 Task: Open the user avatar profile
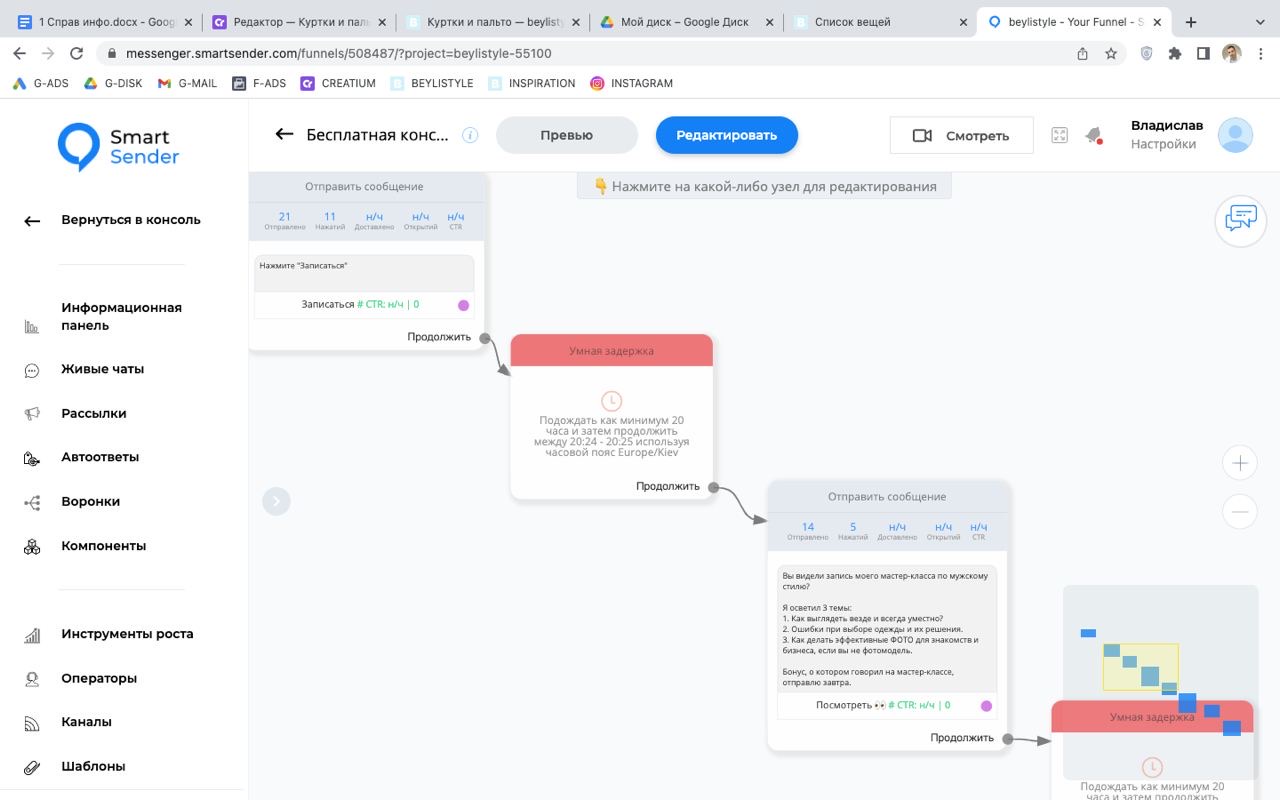(1235, 135)
